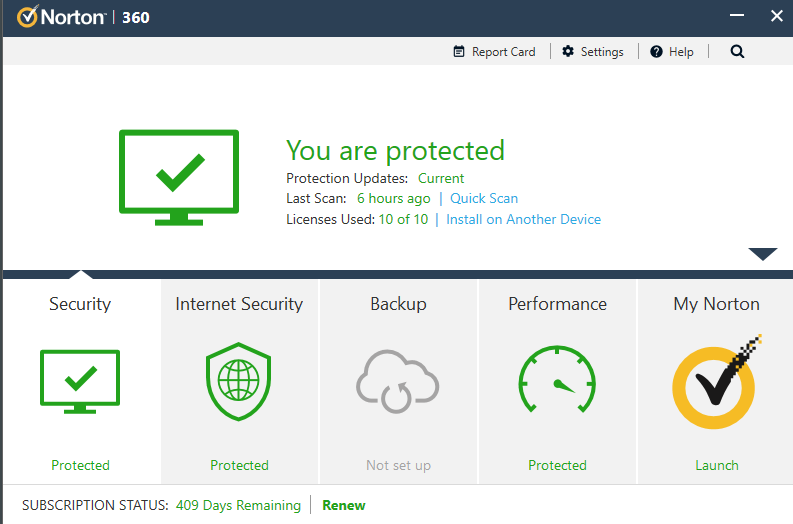This screenshot has width=793, height=524.
Task: Click Launch under My Norton
Action: pos(716,465)
